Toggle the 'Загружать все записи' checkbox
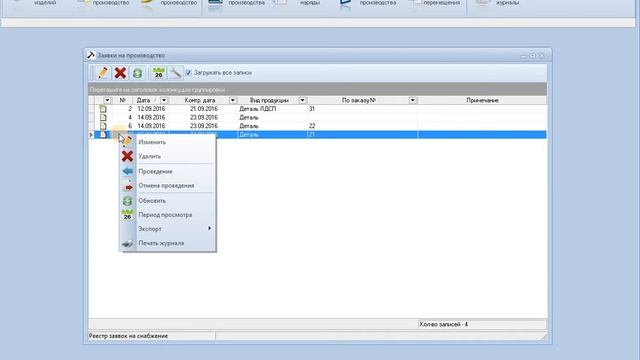Screen dimensions: 640x360 coord(188,73)
